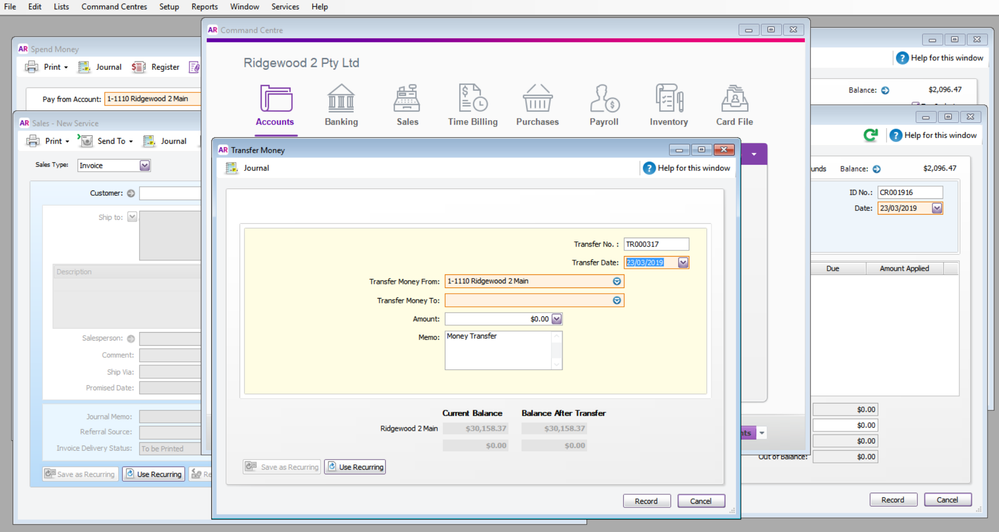Screen dimensions: 999x532
Task: Click the Transfer No. input field
Action: click(656, 244)
